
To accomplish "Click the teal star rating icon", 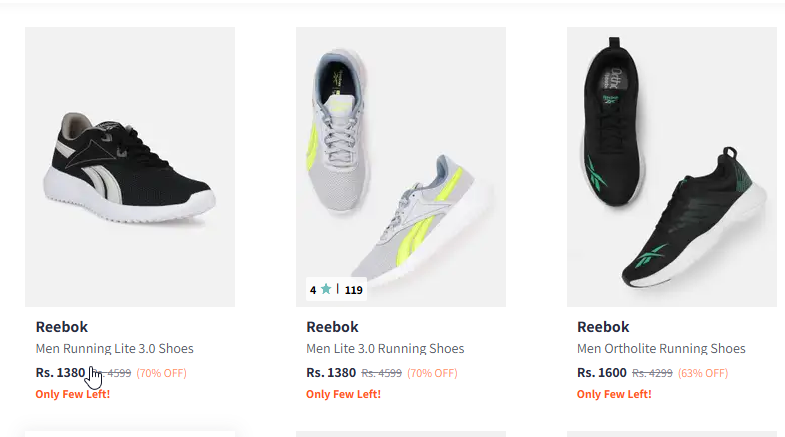I will [325, 290].
